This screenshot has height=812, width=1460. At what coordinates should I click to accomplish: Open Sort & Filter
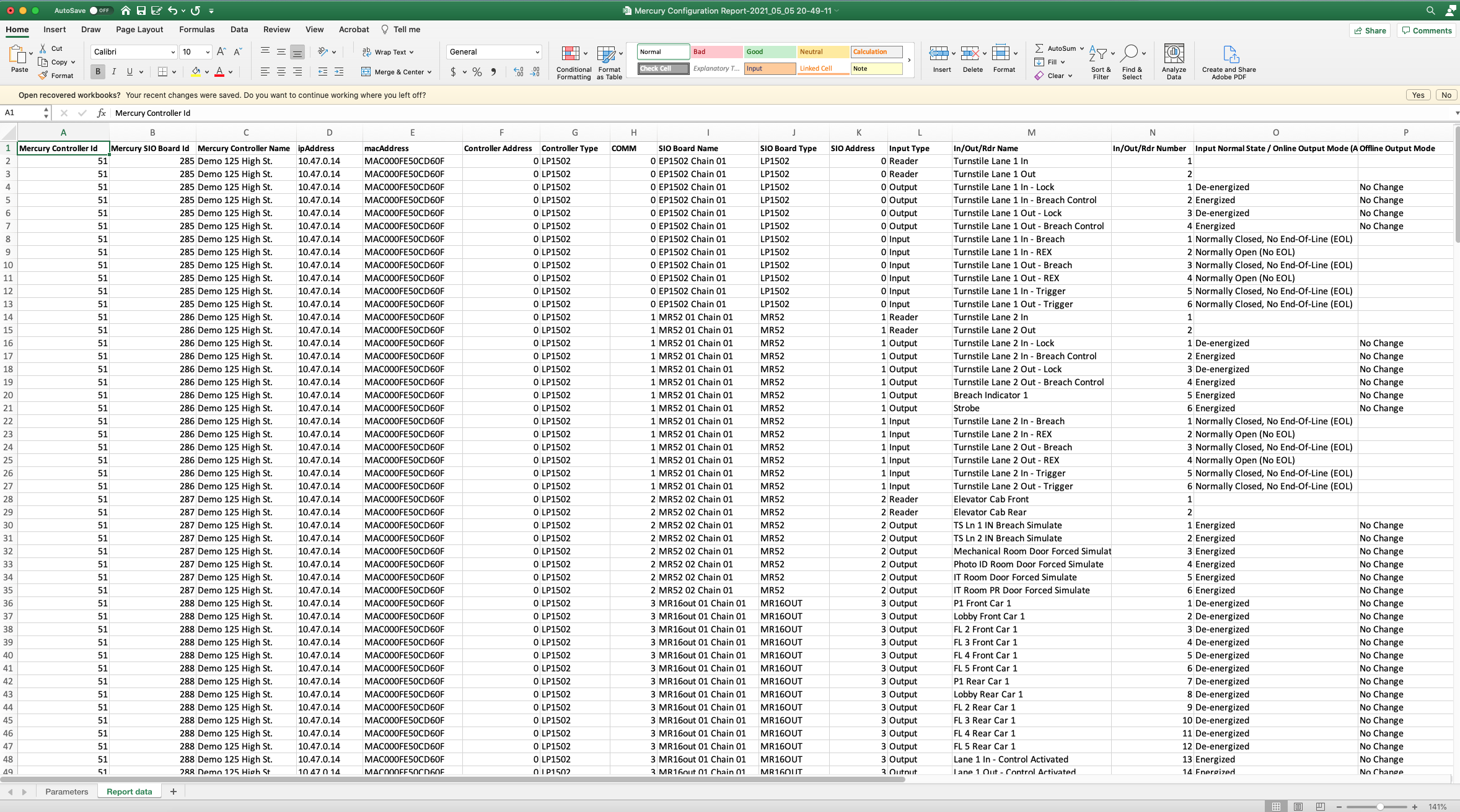click(x=1100, y=60)
